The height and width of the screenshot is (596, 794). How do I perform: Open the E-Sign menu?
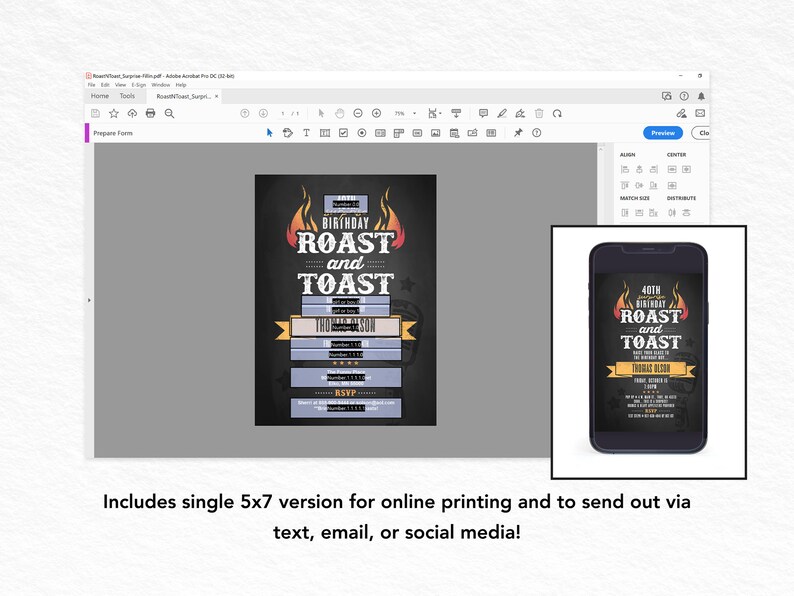(x=139, y=85)
